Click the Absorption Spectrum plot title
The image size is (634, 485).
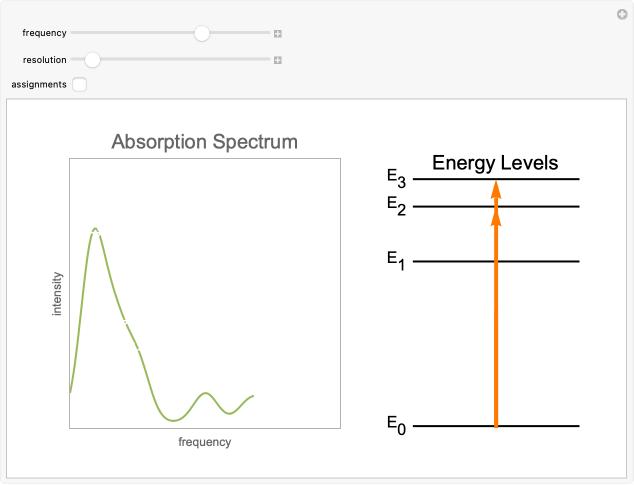click(x=205, y=142)
